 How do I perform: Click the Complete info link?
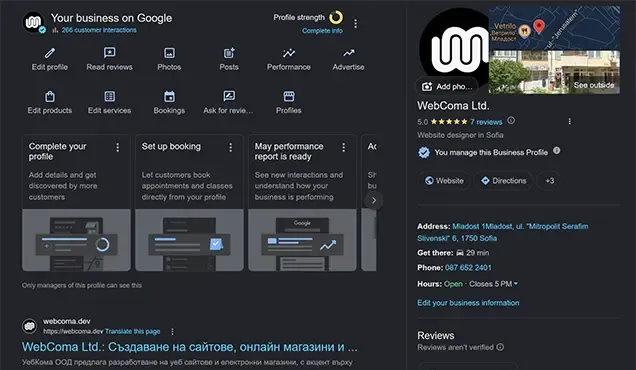click(x=322, y=31)
